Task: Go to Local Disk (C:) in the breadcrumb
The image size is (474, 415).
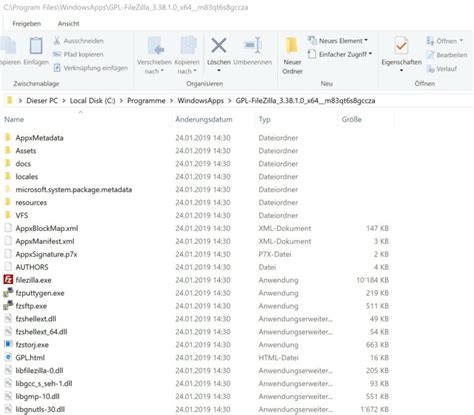Action: [x=92, y=101]
